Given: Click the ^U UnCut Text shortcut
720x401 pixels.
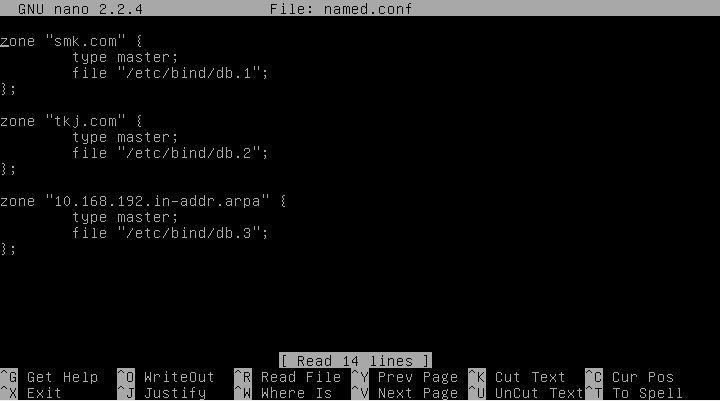Looking at the screenshot, I should pos(526,393).
